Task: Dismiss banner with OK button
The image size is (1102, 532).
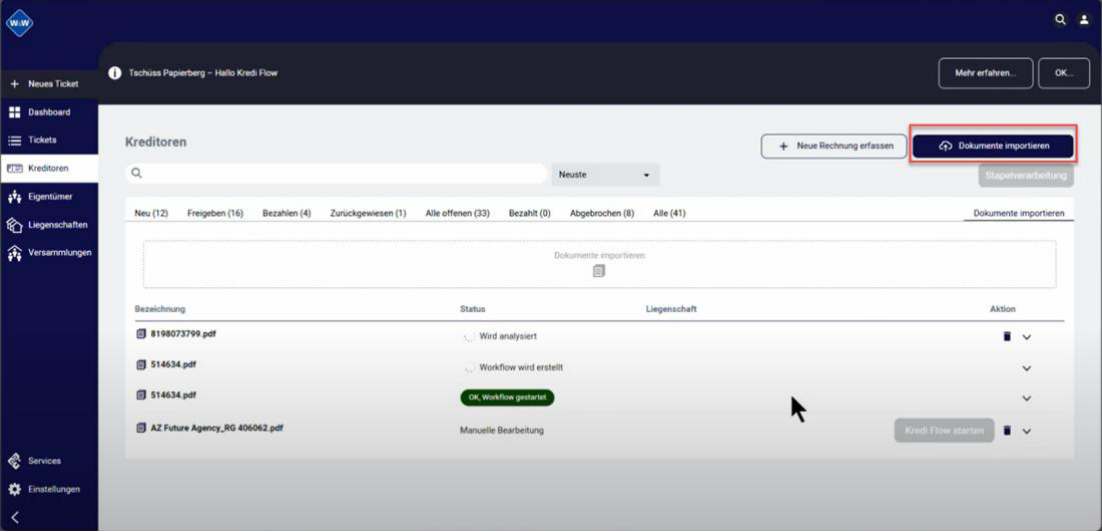Action: click(1063, 73)
